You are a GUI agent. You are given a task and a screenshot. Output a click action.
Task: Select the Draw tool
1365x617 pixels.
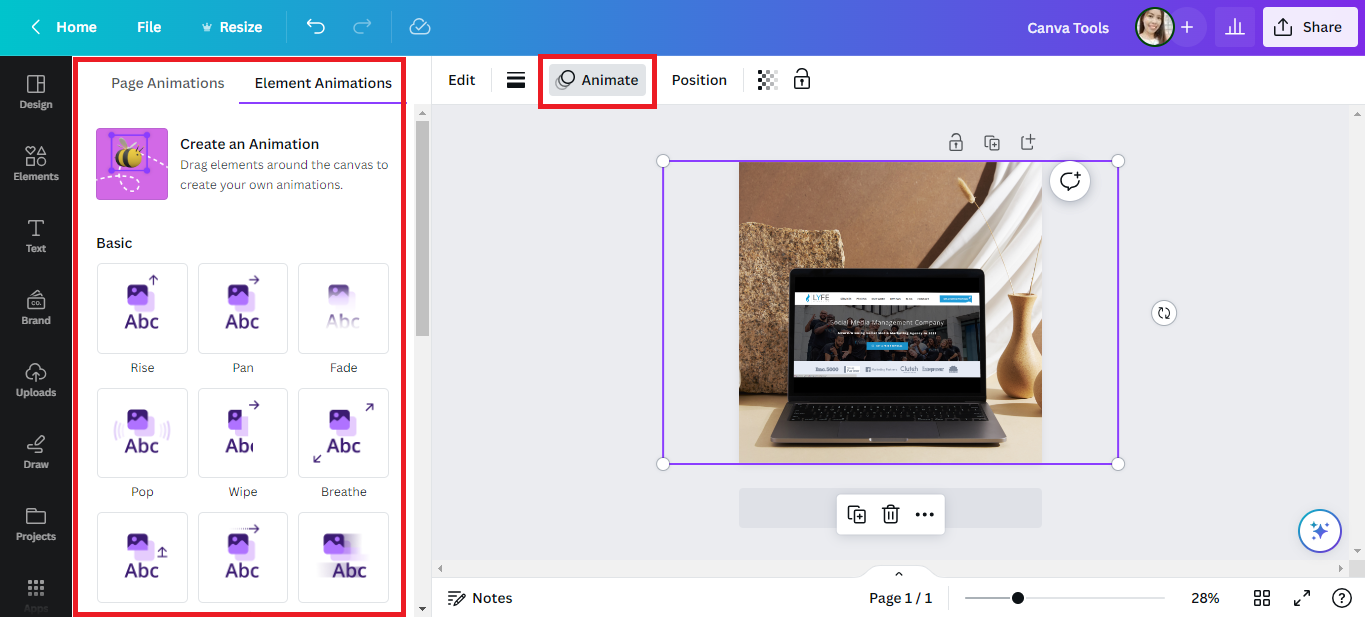[x=35, y=452]
